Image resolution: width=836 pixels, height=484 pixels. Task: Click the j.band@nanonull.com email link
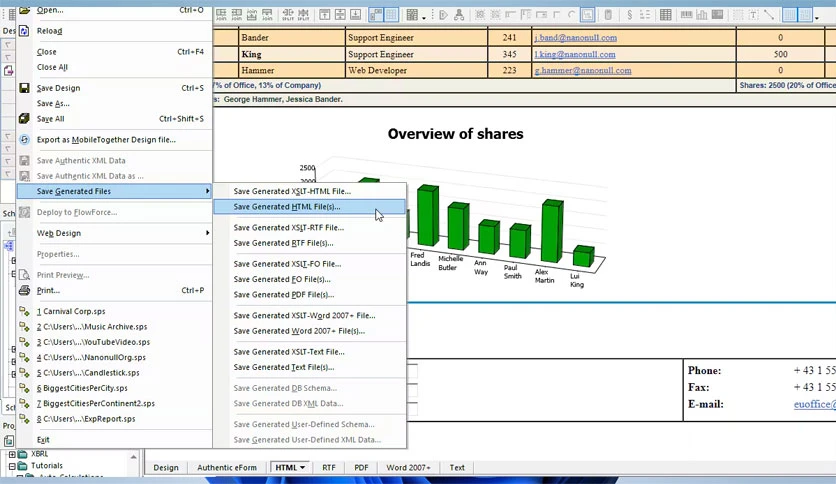(575, 38)
